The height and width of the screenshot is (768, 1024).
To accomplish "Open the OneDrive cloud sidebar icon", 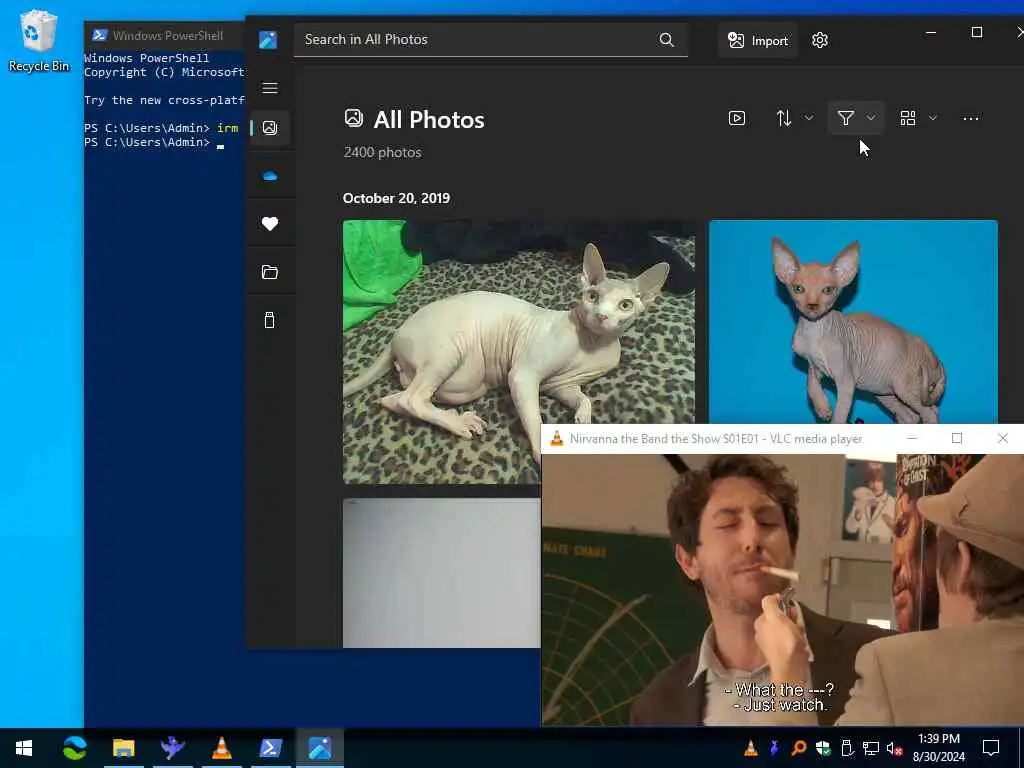I will coord(270,176).
